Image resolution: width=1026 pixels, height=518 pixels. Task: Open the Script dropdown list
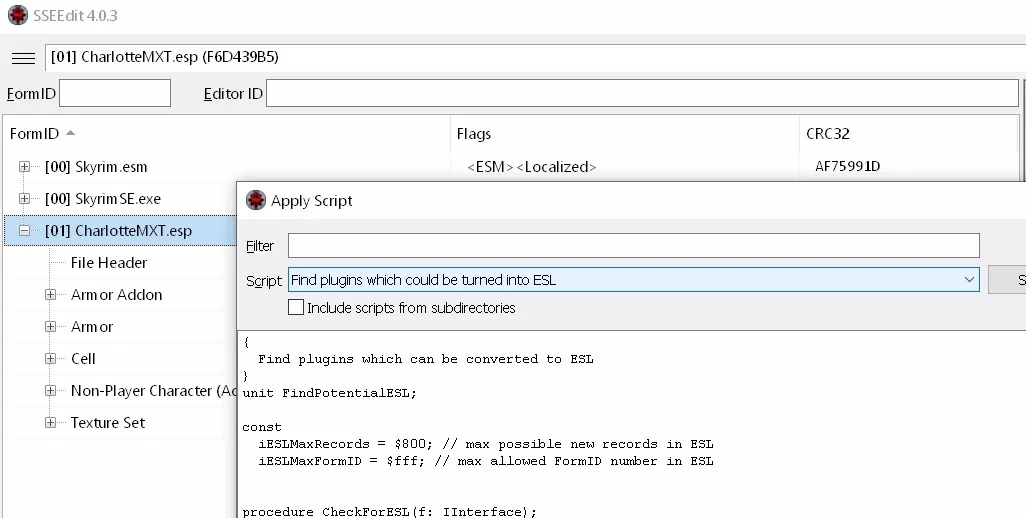pos(969,280)
